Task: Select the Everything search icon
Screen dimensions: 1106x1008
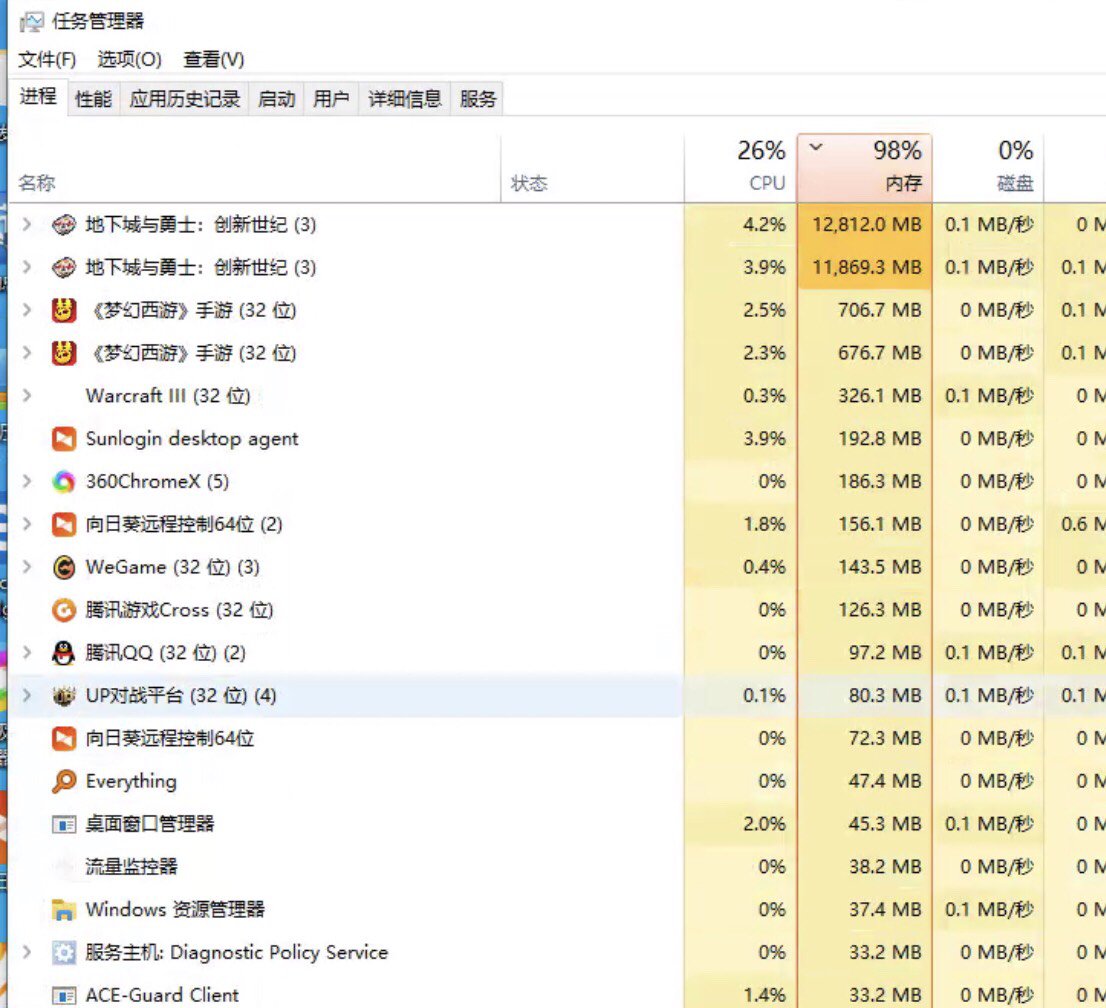Action: (63, 782)
